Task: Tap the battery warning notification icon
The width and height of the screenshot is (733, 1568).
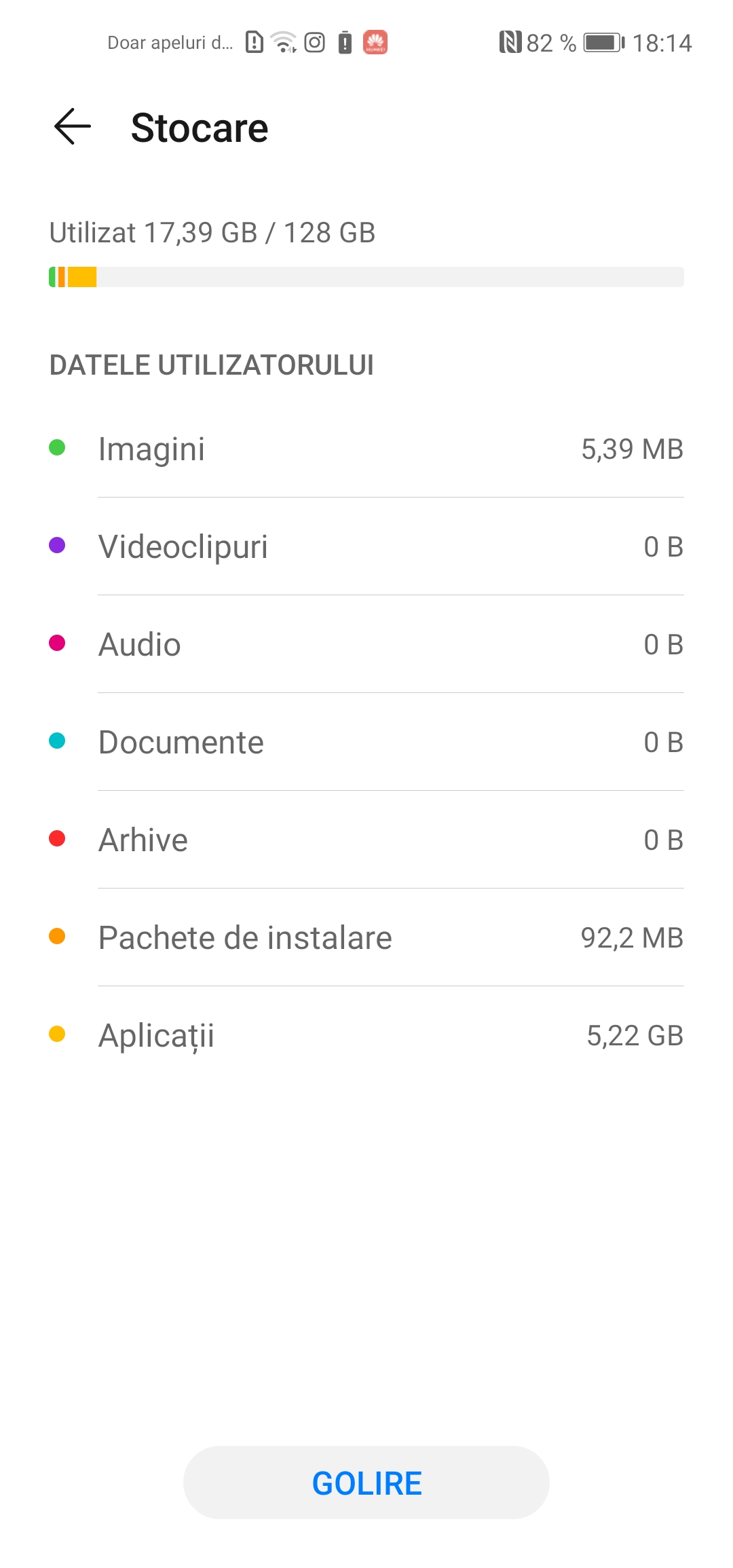Action: (345, 43)
